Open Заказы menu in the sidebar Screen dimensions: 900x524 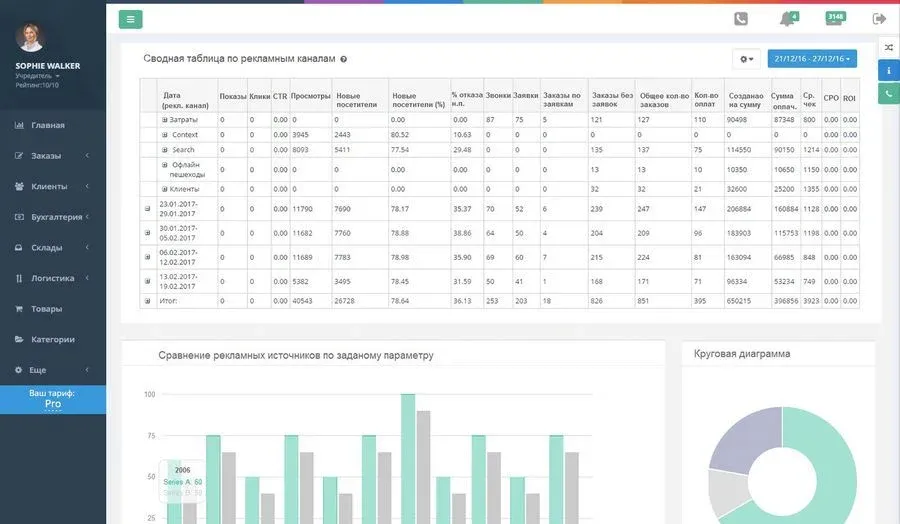[47, 156]
